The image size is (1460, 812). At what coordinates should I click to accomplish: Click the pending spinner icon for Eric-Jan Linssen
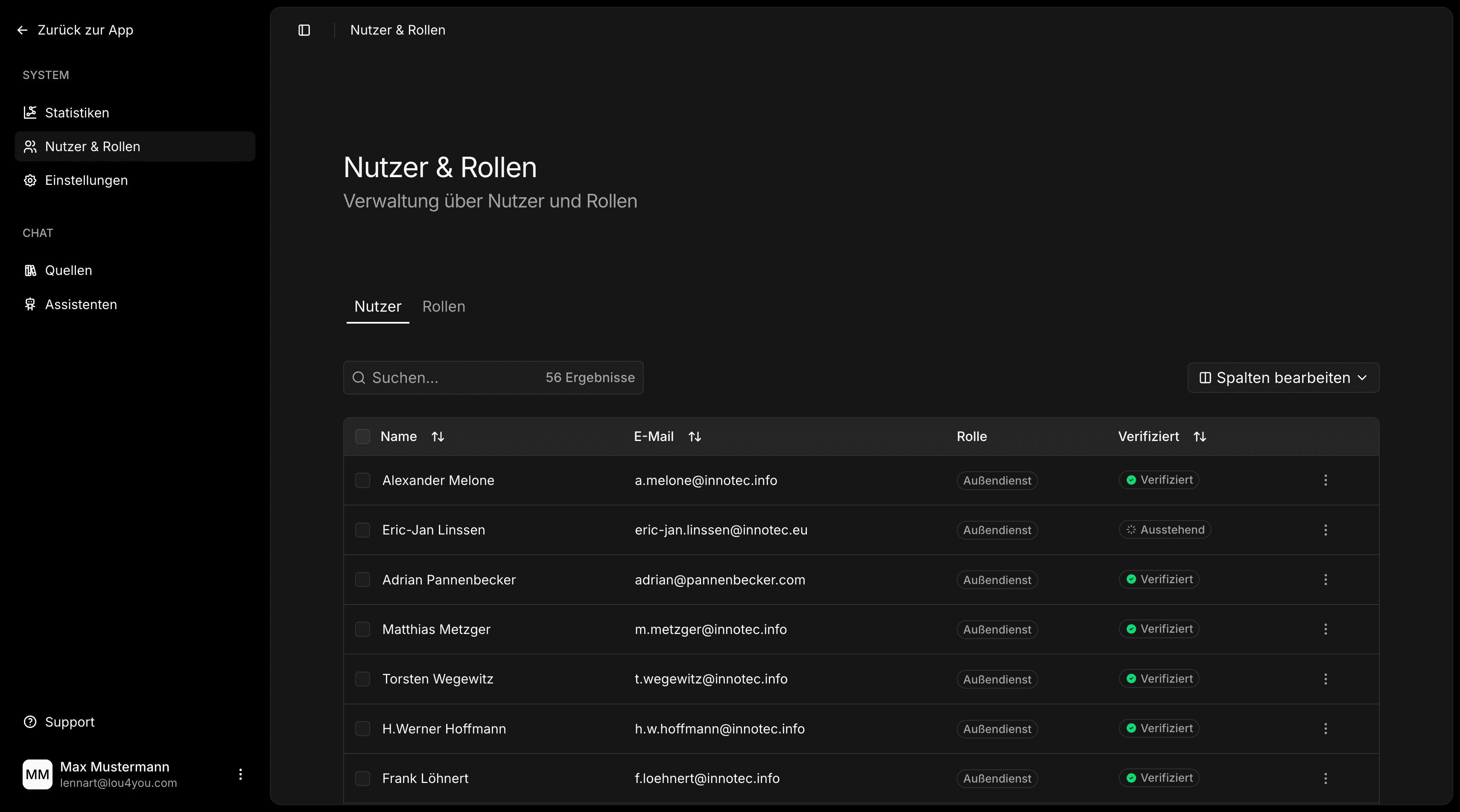pos(1131,530)
